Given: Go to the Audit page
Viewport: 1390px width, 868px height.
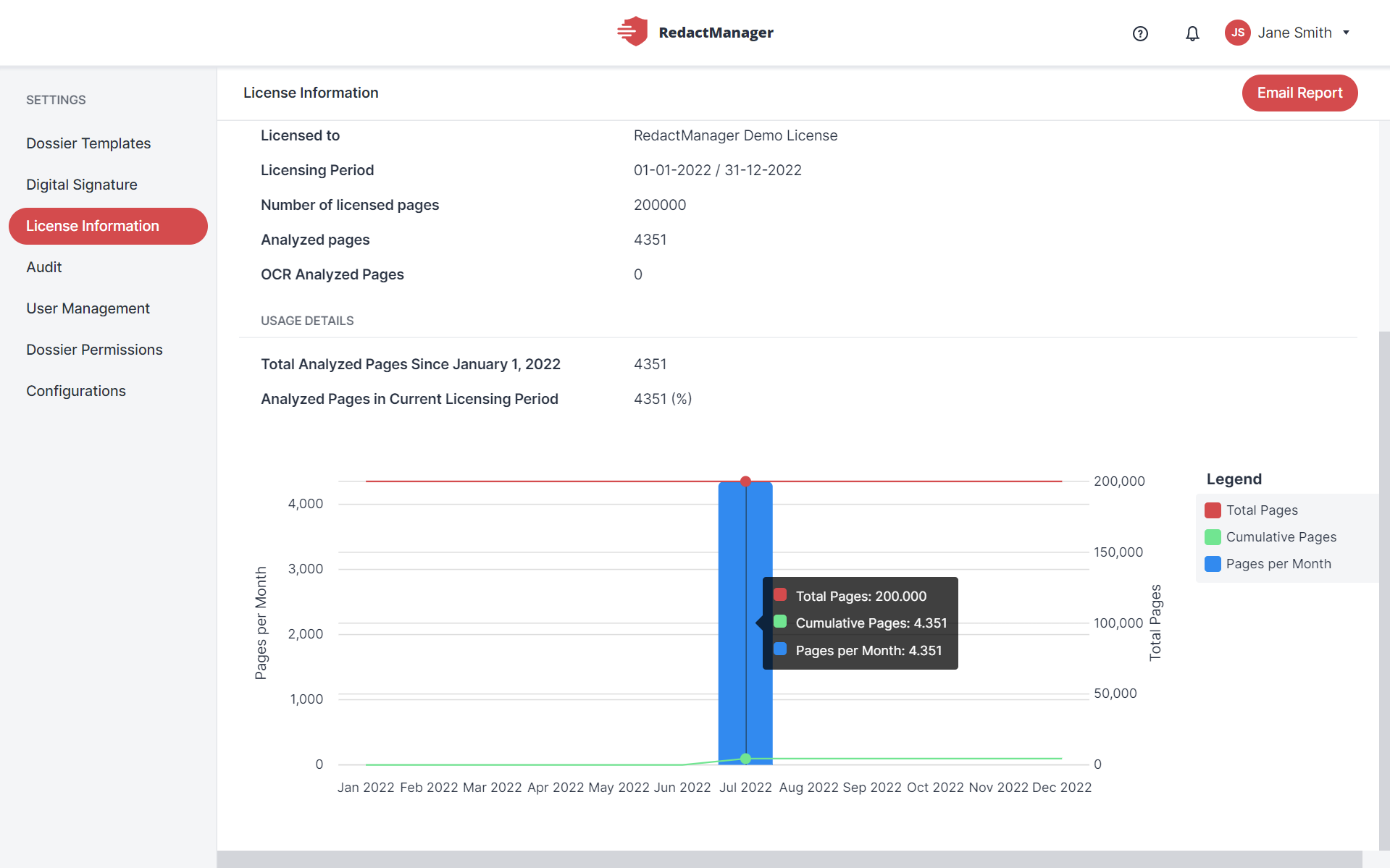Looking at the screenshot, I should pyautogui.click(x=44, y=267).
